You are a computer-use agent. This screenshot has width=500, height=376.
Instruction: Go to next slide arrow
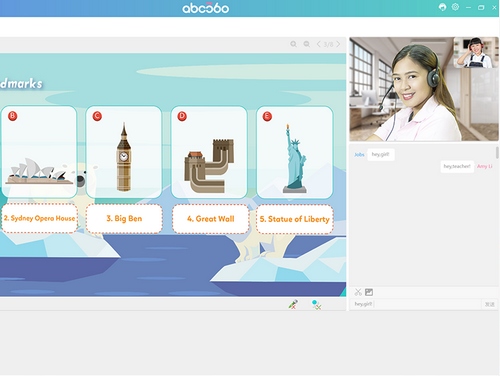[x=338, y=44]
